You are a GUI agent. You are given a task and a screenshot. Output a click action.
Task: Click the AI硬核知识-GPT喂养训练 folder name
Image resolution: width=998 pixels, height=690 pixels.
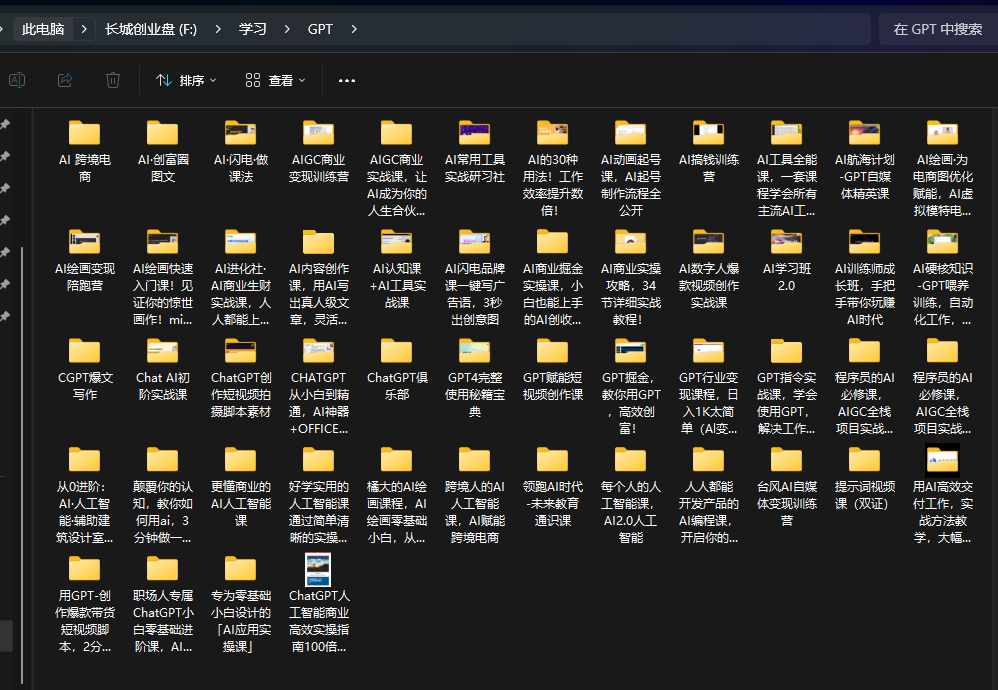pos(942,294)
